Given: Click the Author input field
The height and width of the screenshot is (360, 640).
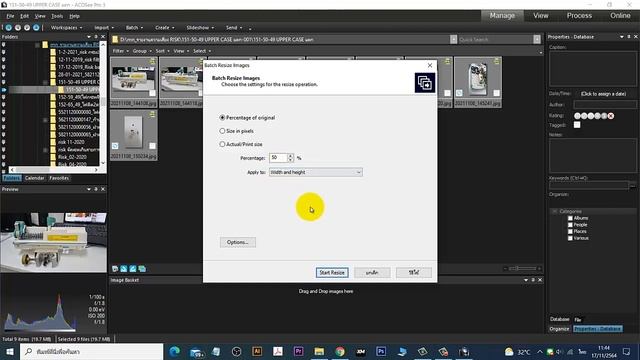Looking at the screenshot, I should (x=605, y=105).
